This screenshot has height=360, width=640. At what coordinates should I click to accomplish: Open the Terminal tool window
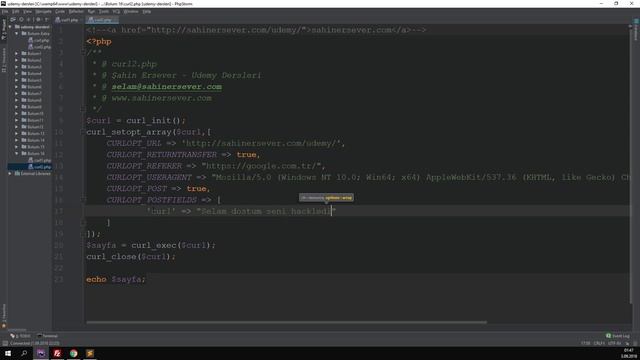(47, 336)
